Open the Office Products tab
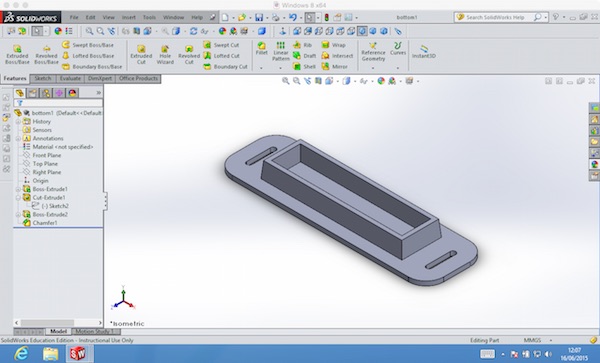This screenshot has height=363, width=600. pos(138,78)
